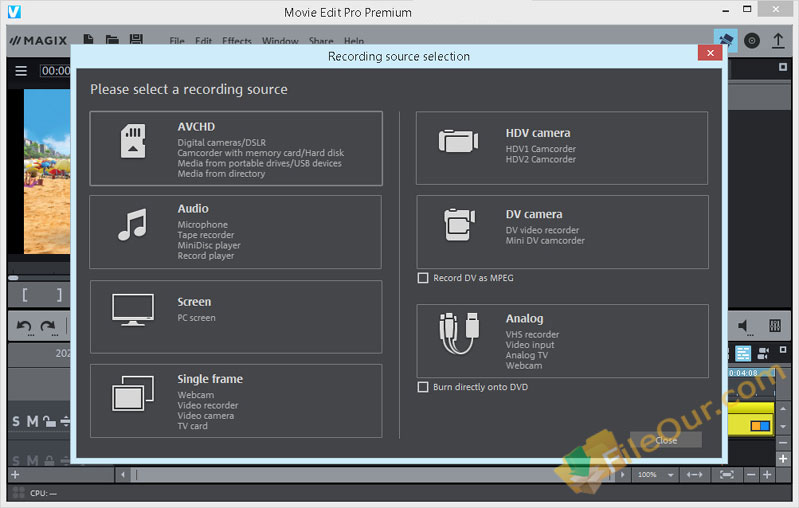Toggle lock icon on first track

(49, 421)
